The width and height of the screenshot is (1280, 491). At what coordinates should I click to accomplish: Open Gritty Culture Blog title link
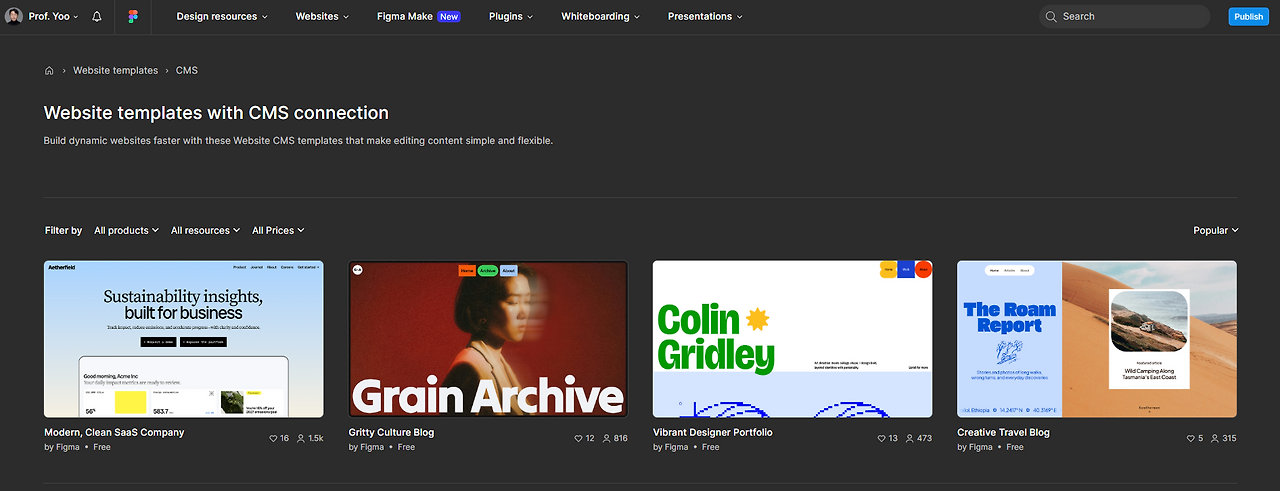click(x=391, y=433)
